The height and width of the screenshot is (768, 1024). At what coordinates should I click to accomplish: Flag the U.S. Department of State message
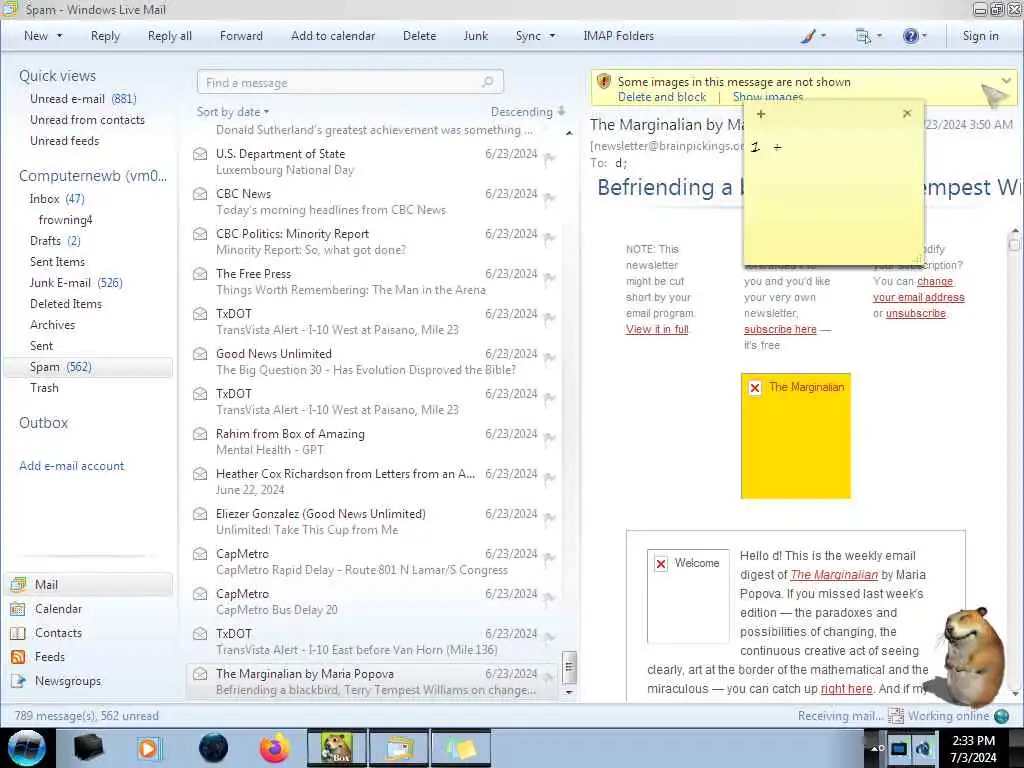click(x=549, y=159)
